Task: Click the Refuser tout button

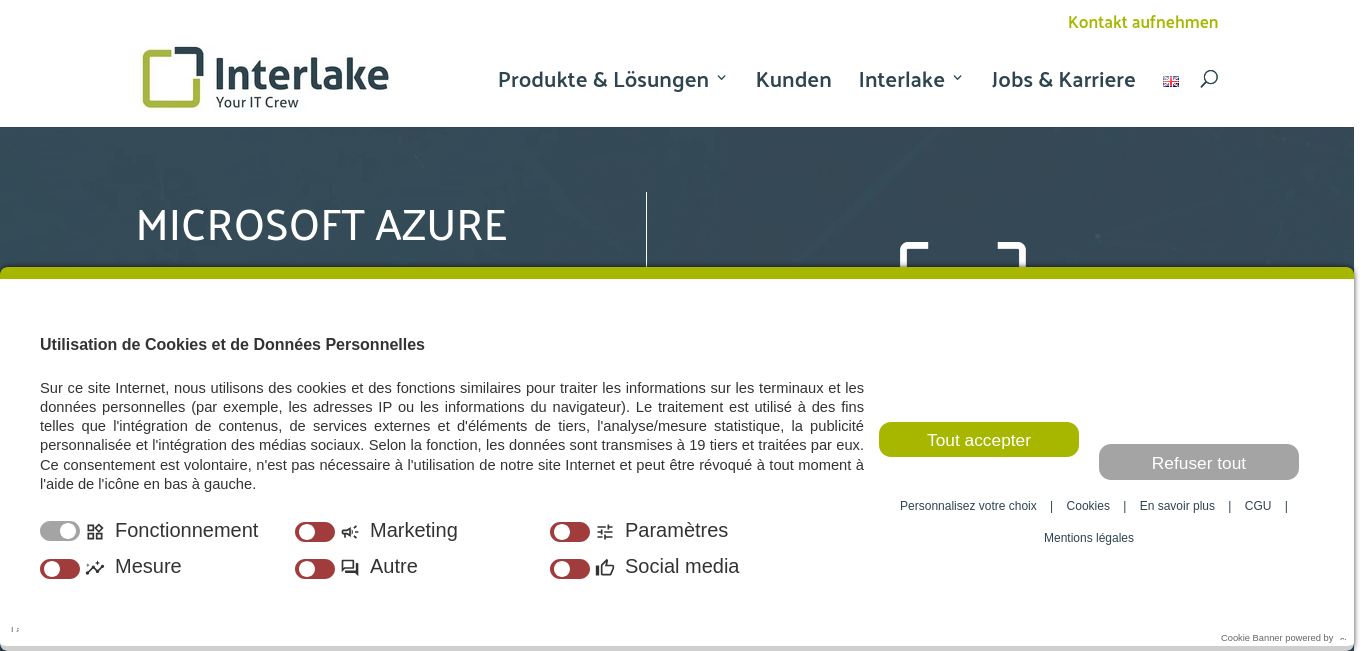Action: [1199, 462]
